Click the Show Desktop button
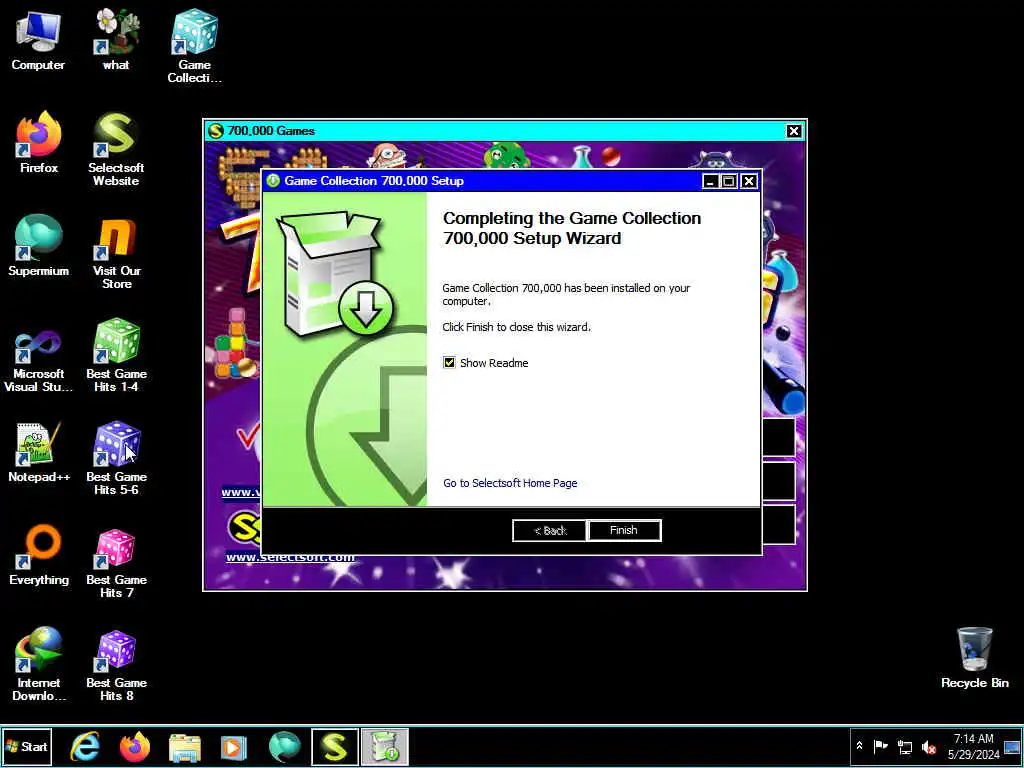This screenshot has width=1024, height=768. [x=1013, y=746]
